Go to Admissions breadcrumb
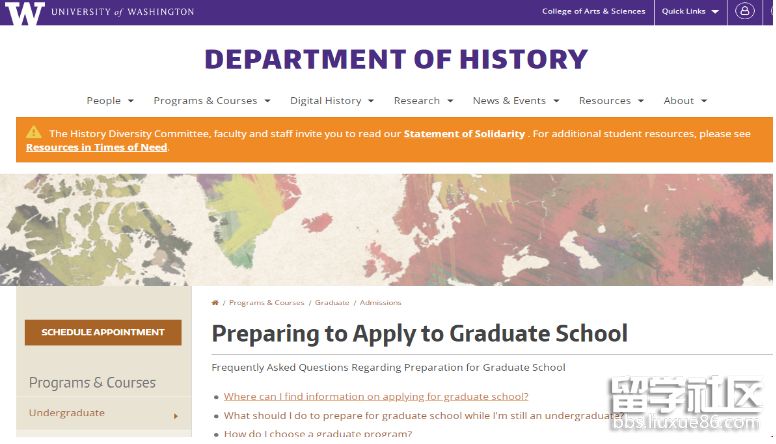 [x=381, y=302]
